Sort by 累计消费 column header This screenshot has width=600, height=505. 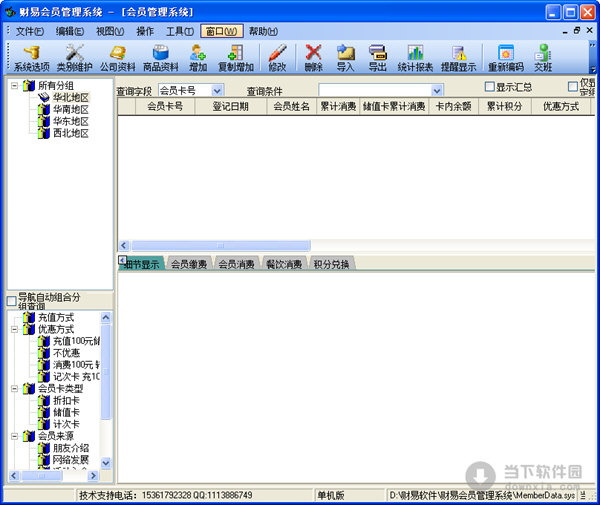[338, 106]
